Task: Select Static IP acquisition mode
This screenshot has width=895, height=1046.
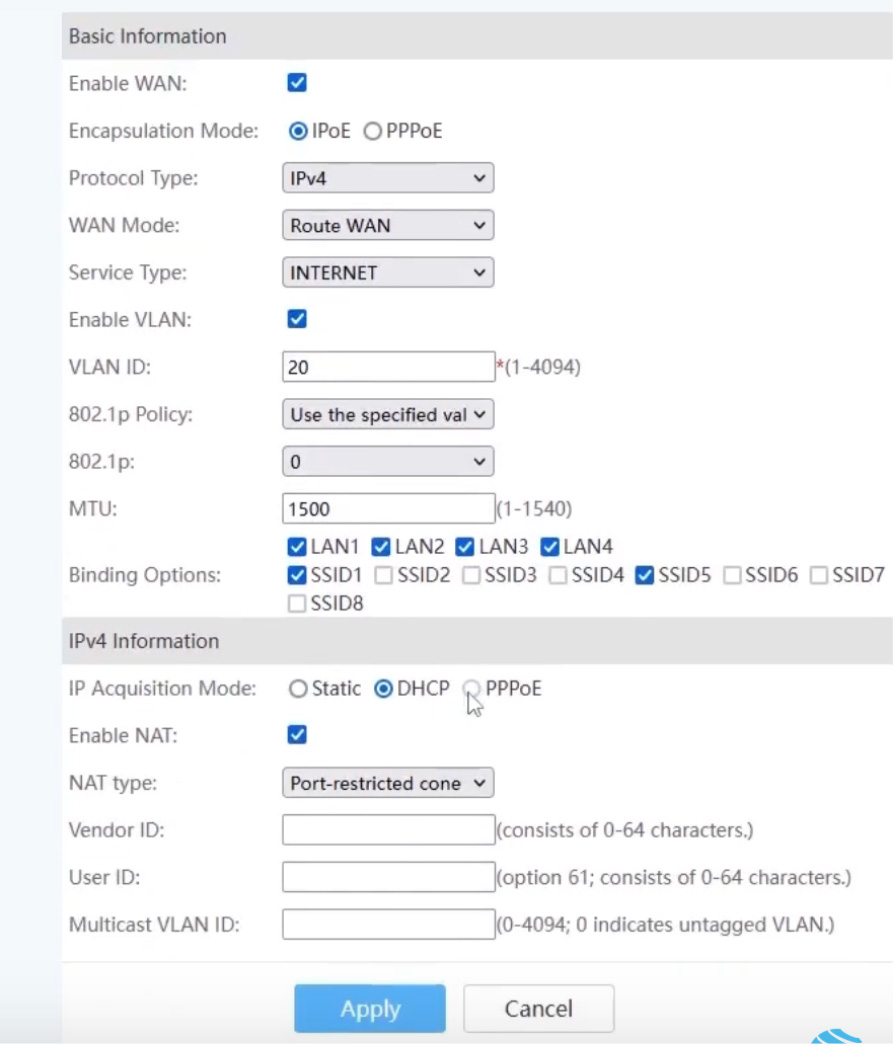Action: point(297,688)
